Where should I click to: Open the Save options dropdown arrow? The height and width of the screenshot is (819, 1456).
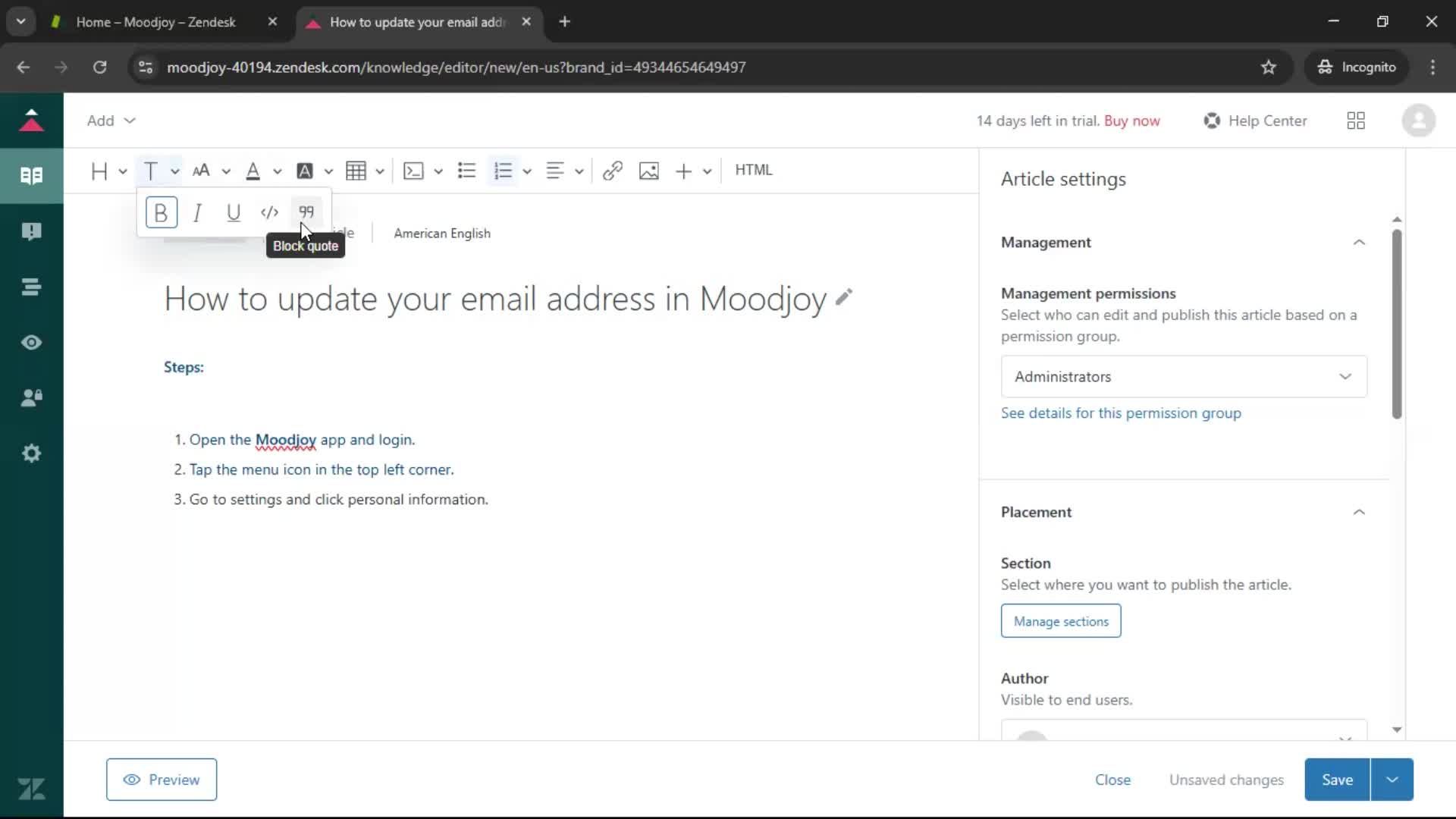pos(1392,780)
